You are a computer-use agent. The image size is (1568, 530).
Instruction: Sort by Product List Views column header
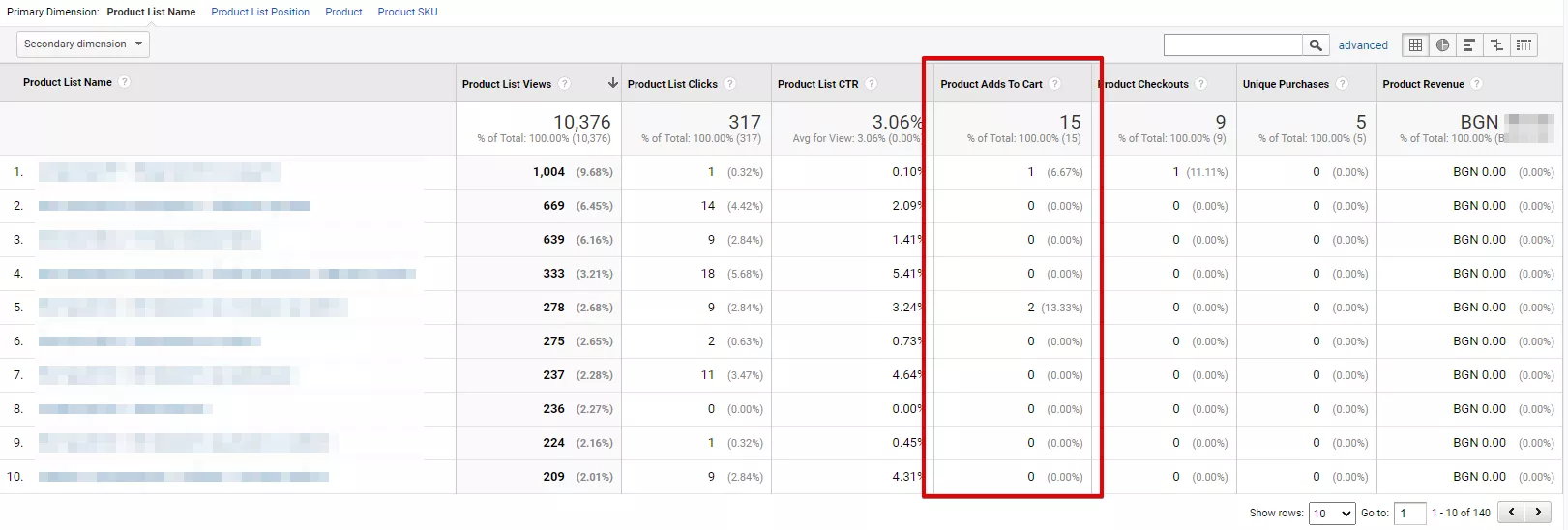[507, 84]
